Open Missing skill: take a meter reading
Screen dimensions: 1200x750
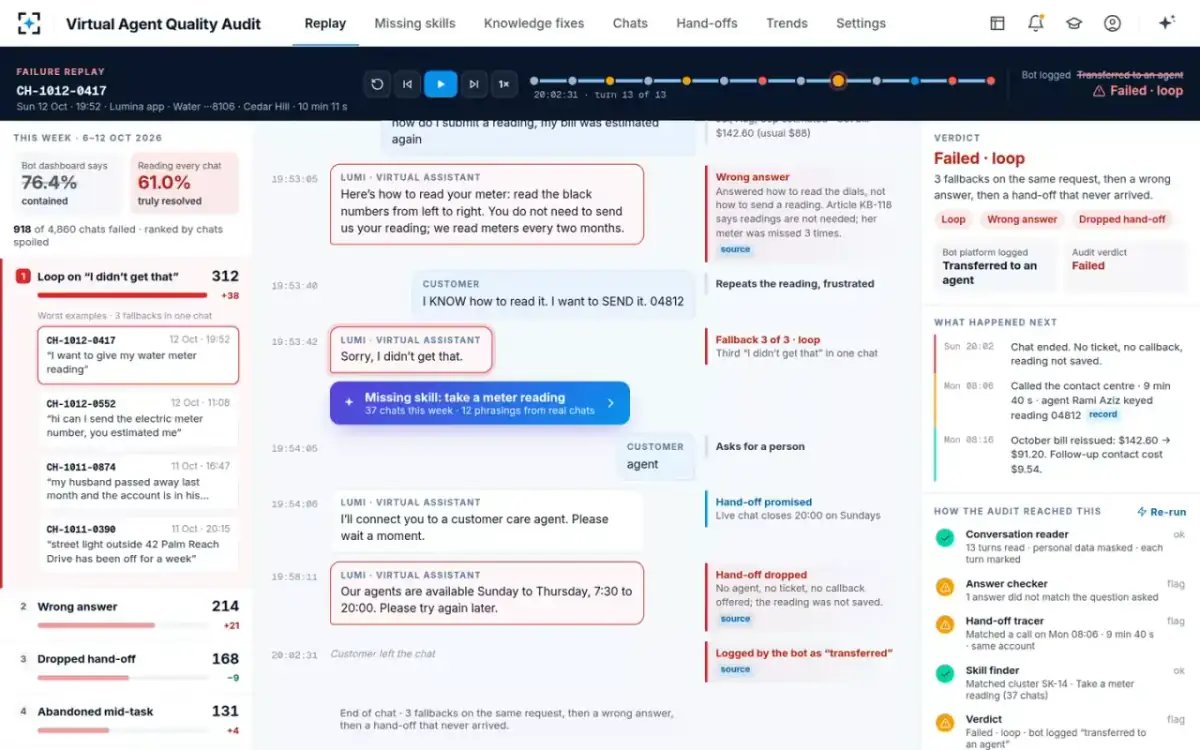coord(480,403)
